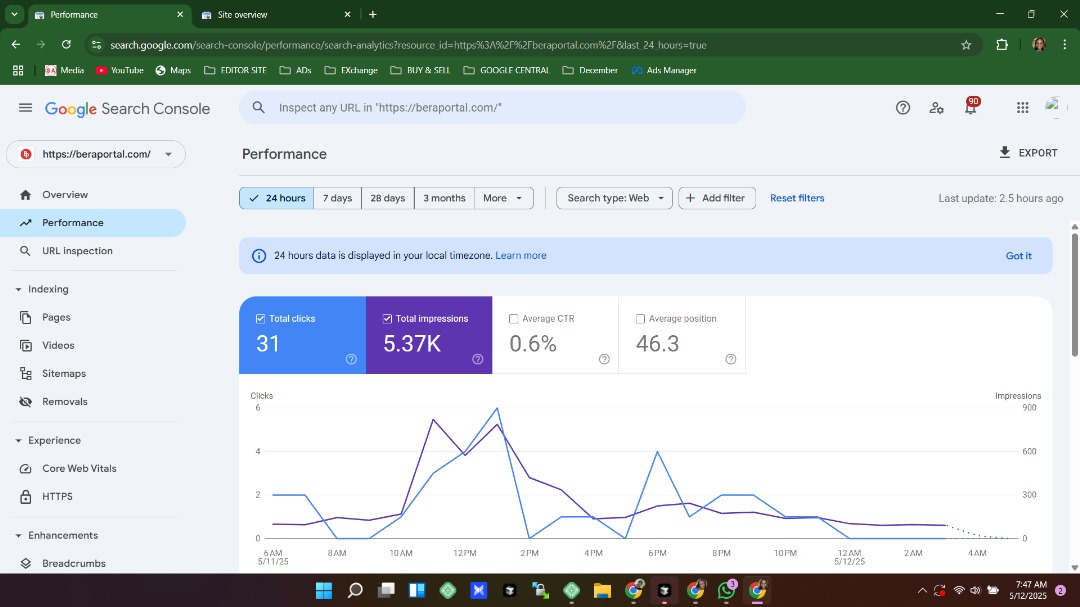Image resolution: width=1080 pixels, height=607 pixels.
Task: Uncheck the Total clicks metric
Action: click(x=261, y=319)
